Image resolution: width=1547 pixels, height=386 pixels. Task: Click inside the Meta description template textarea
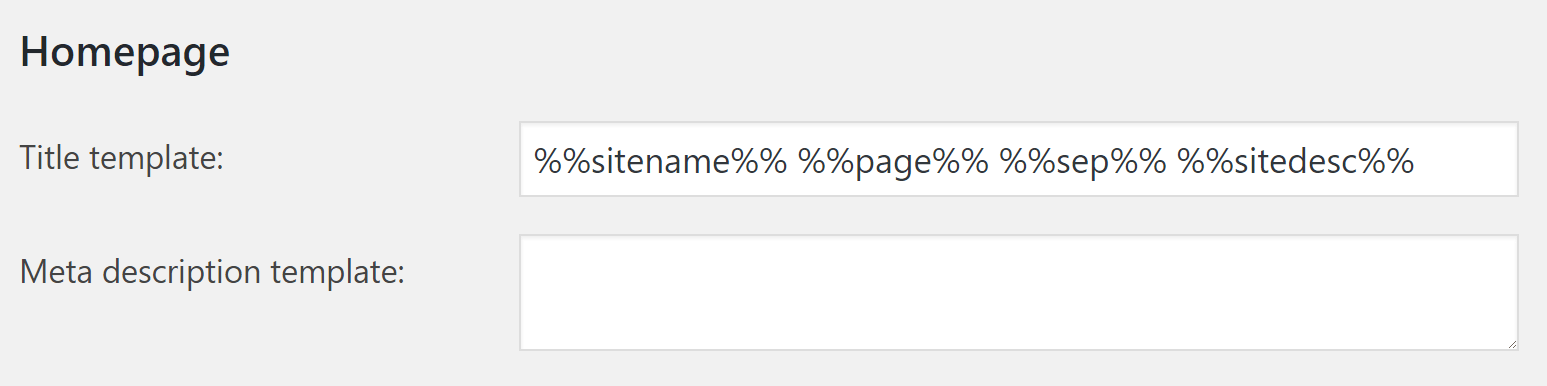coord(1018,292)
